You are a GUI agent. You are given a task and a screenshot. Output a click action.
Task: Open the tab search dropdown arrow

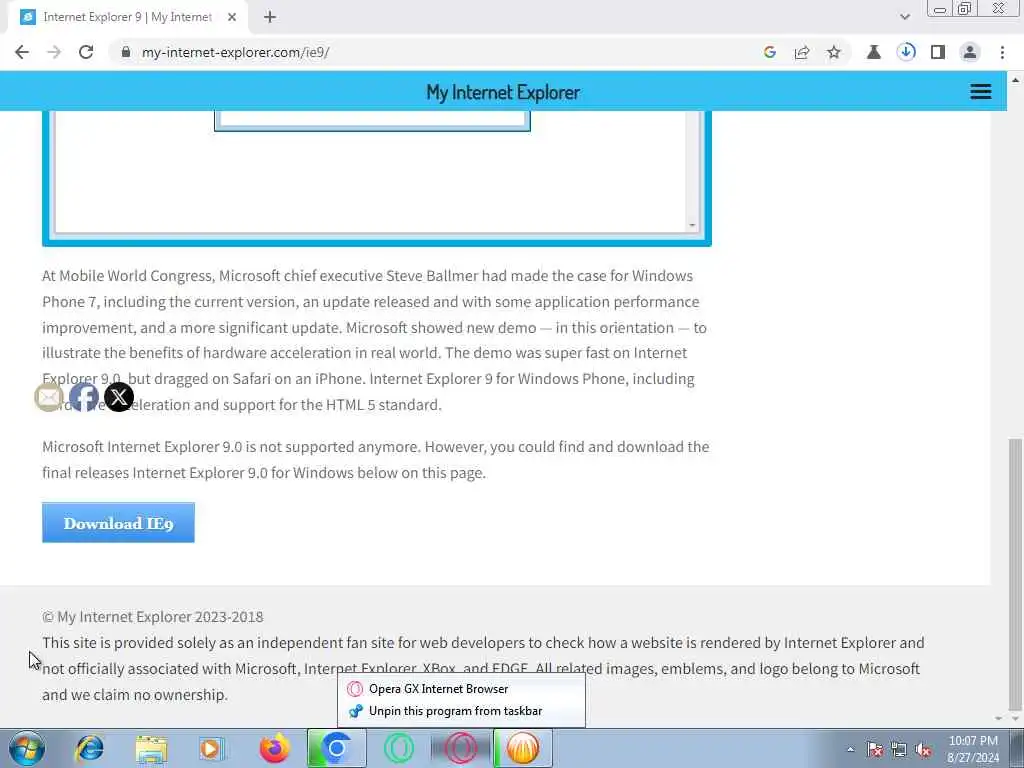(x=904, y=17)
